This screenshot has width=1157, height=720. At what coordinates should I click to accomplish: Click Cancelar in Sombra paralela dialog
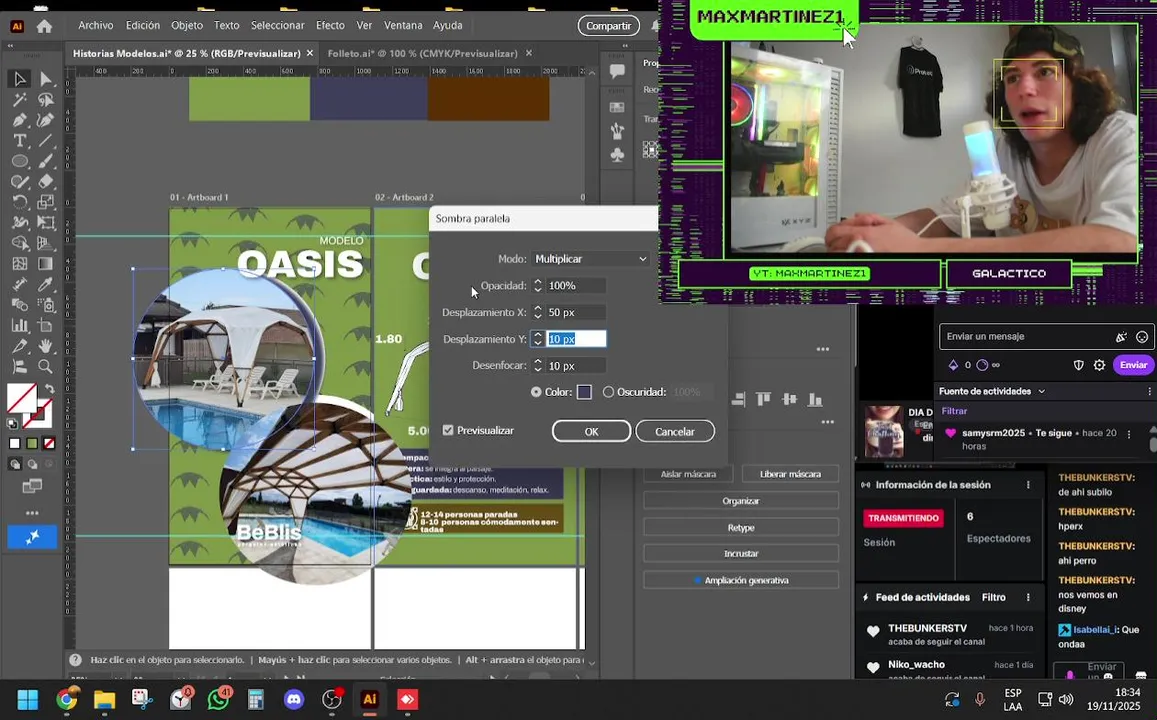[x=675, y=432]
